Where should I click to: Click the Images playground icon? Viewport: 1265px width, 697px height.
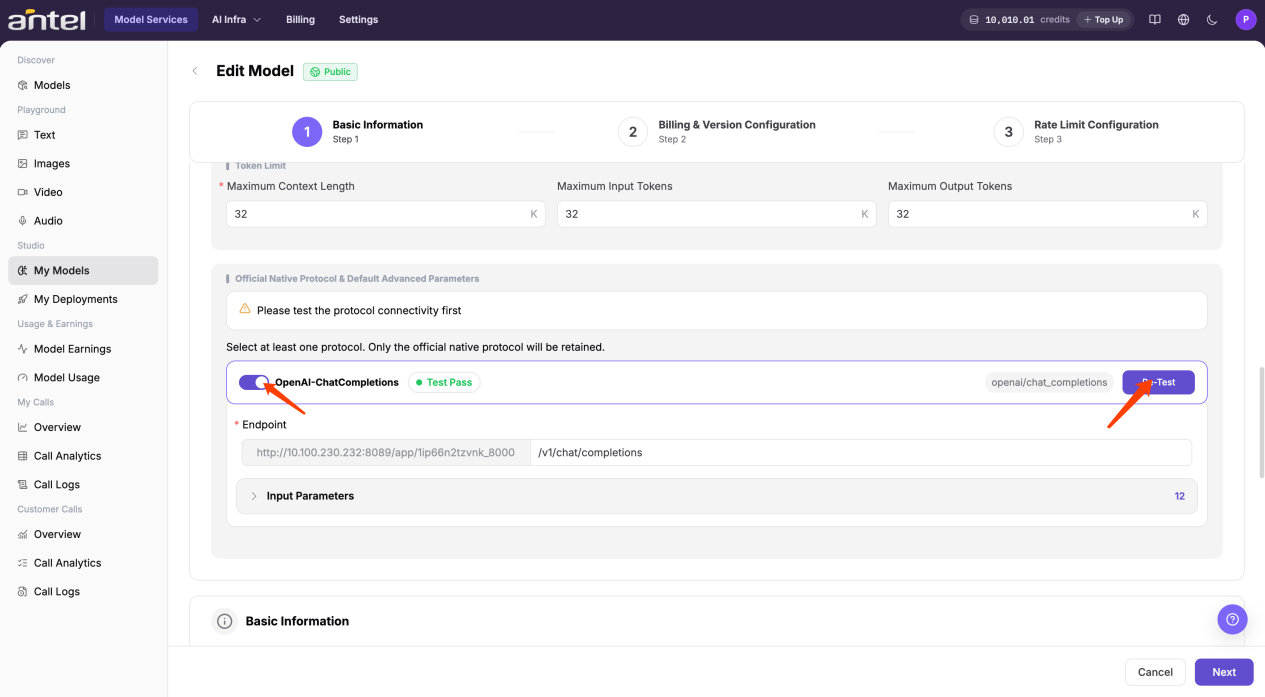click(x=23, y=163)
